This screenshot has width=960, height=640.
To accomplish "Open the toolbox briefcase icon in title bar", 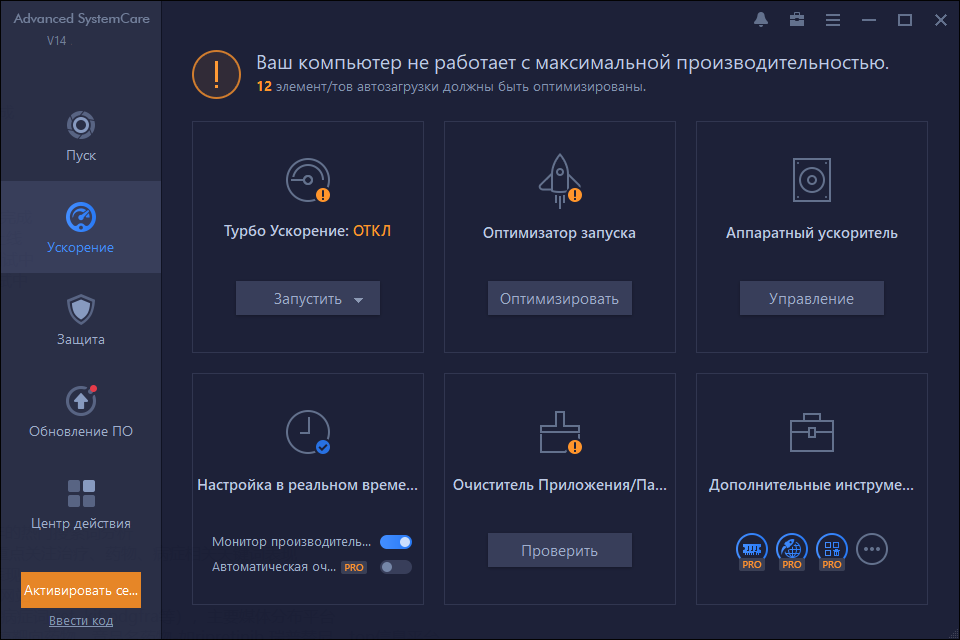I will 797,20.
